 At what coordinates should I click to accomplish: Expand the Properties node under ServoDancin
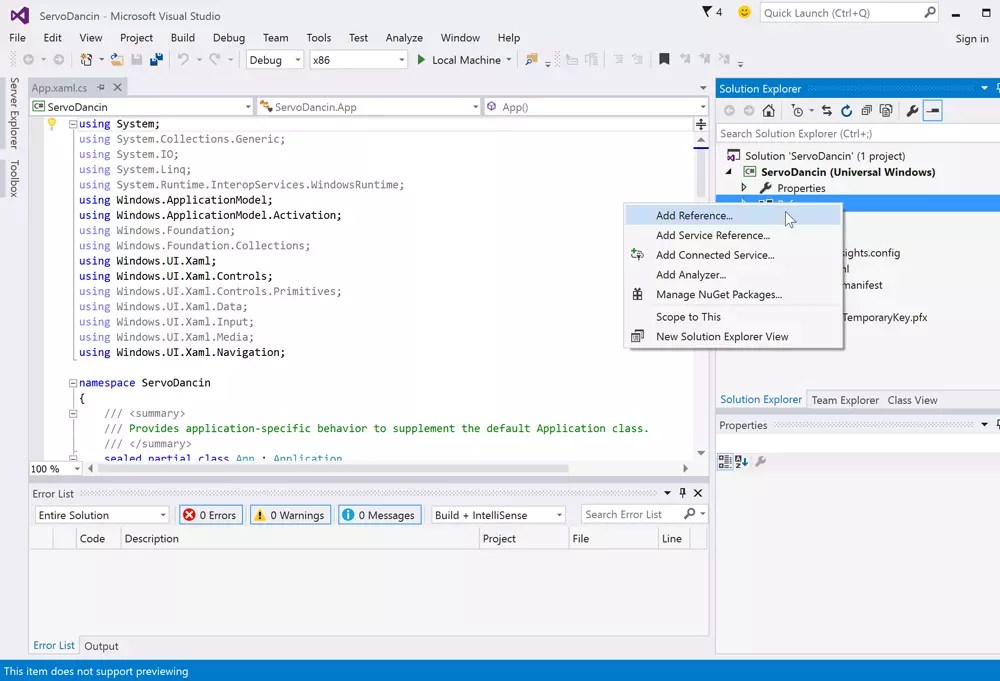[x=744, y=187]
